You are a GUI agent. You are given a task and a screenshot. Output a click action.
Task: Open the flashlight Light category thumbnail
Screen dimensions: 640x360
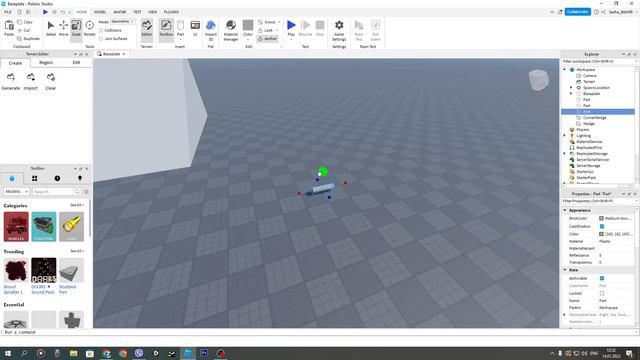(x=71, y=227)
